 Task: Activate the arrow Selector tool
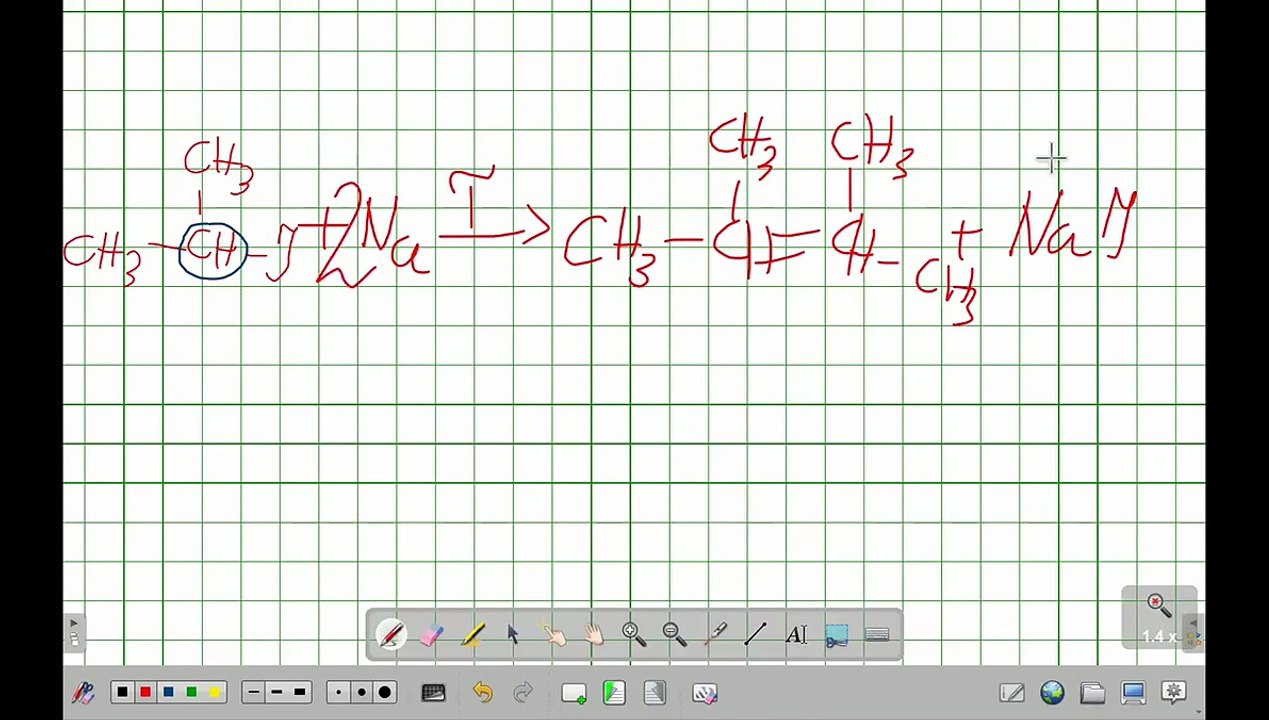(x=512, y=634)
